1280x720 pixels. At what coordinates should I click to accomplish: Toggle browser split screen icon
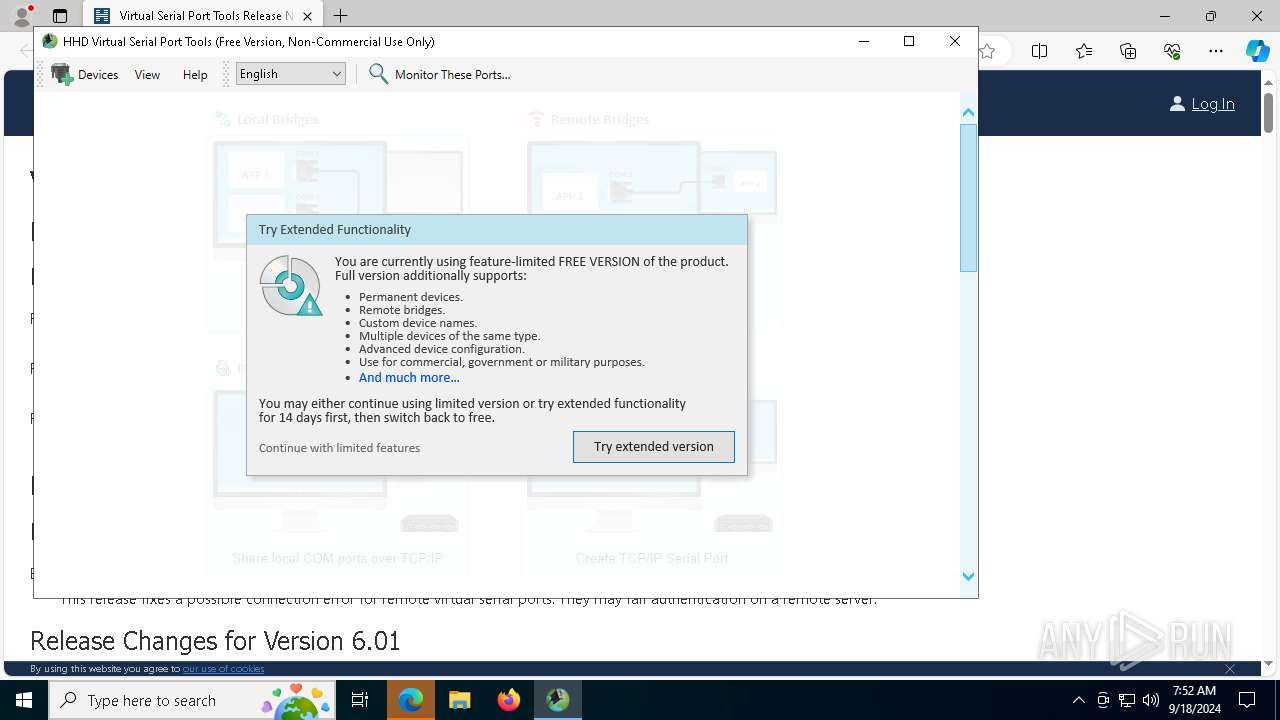1039,52
